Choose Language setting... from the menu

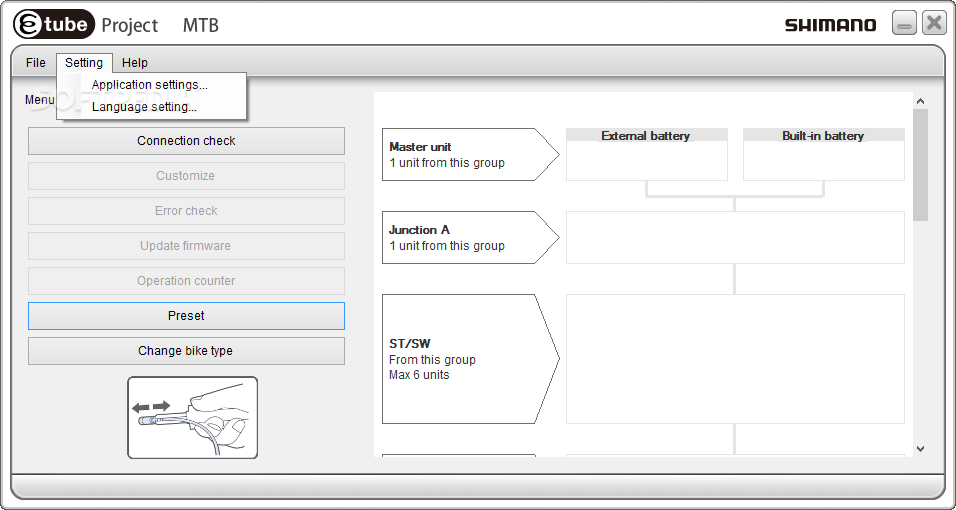[x=144, y=107]
